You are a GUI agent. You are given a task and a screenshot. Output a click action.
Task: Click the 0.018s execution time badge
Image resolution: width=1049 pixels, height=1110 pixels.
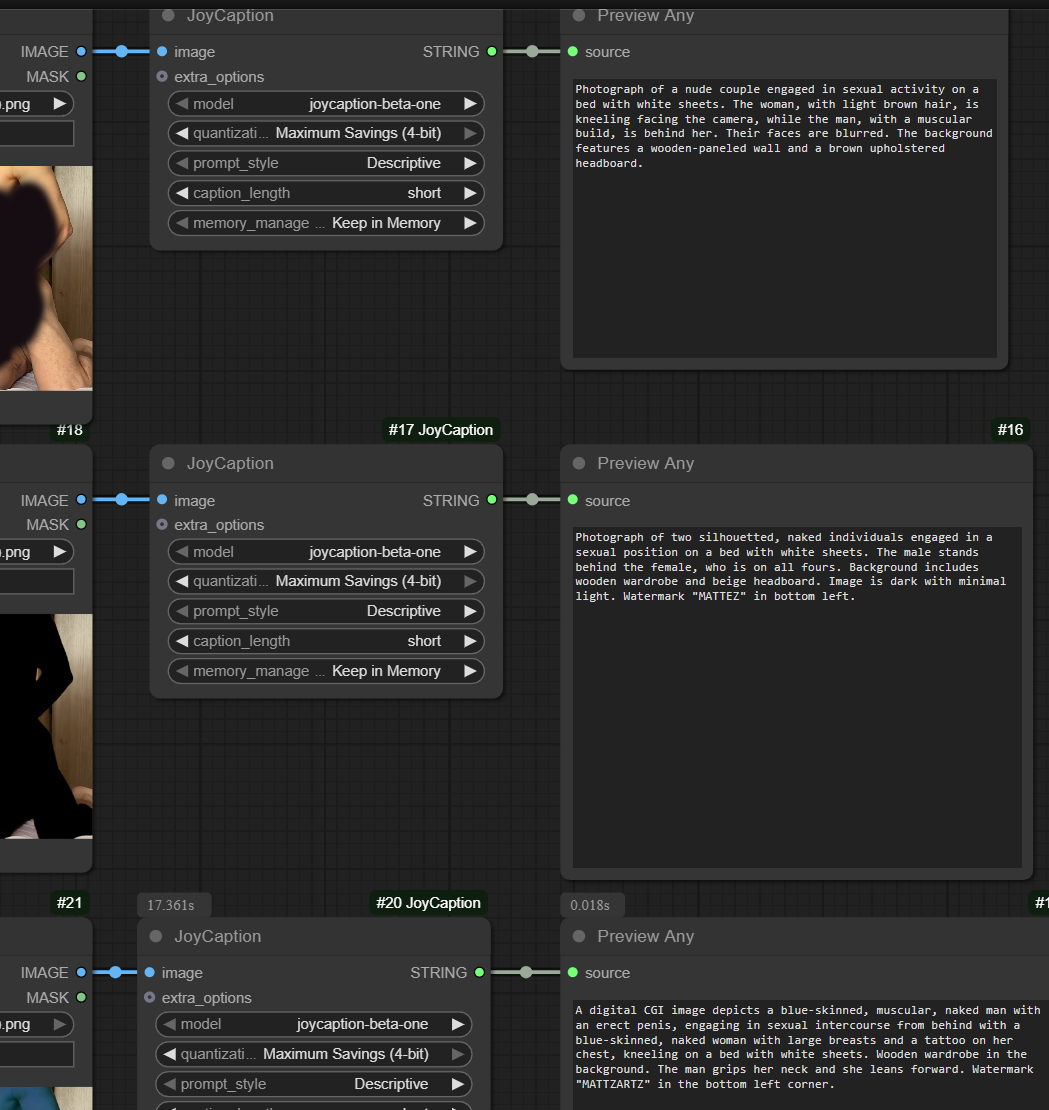(x=590, y=905)
